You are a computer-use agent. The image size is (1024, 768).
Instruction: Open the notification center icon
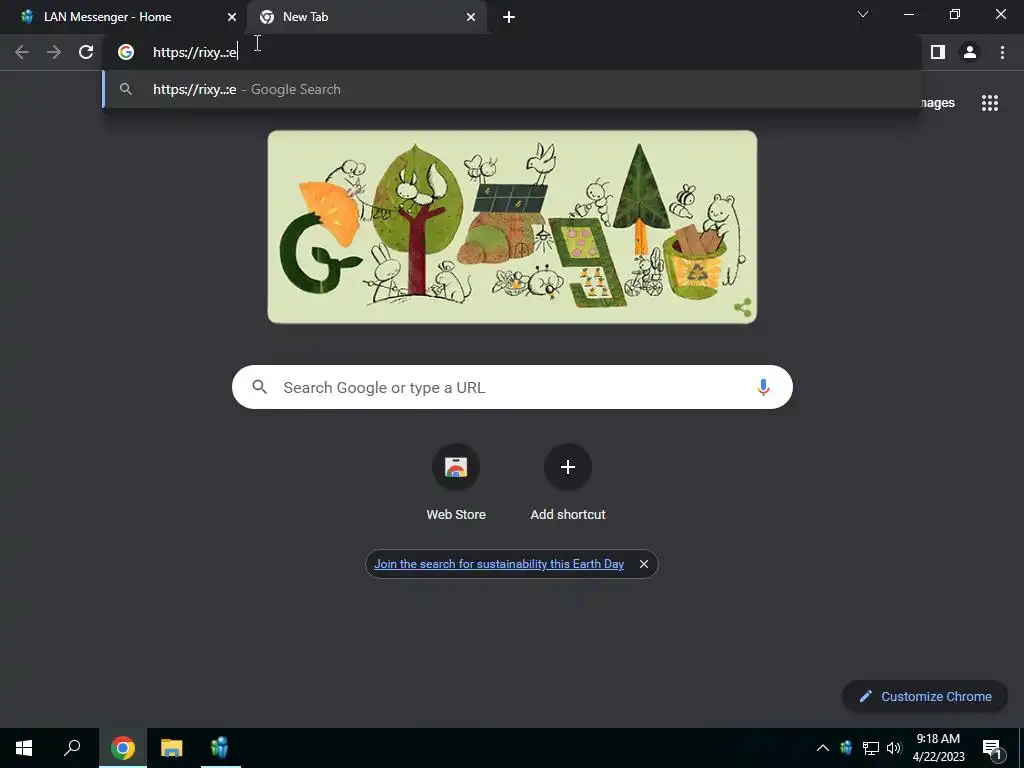[x=991, y=748]
